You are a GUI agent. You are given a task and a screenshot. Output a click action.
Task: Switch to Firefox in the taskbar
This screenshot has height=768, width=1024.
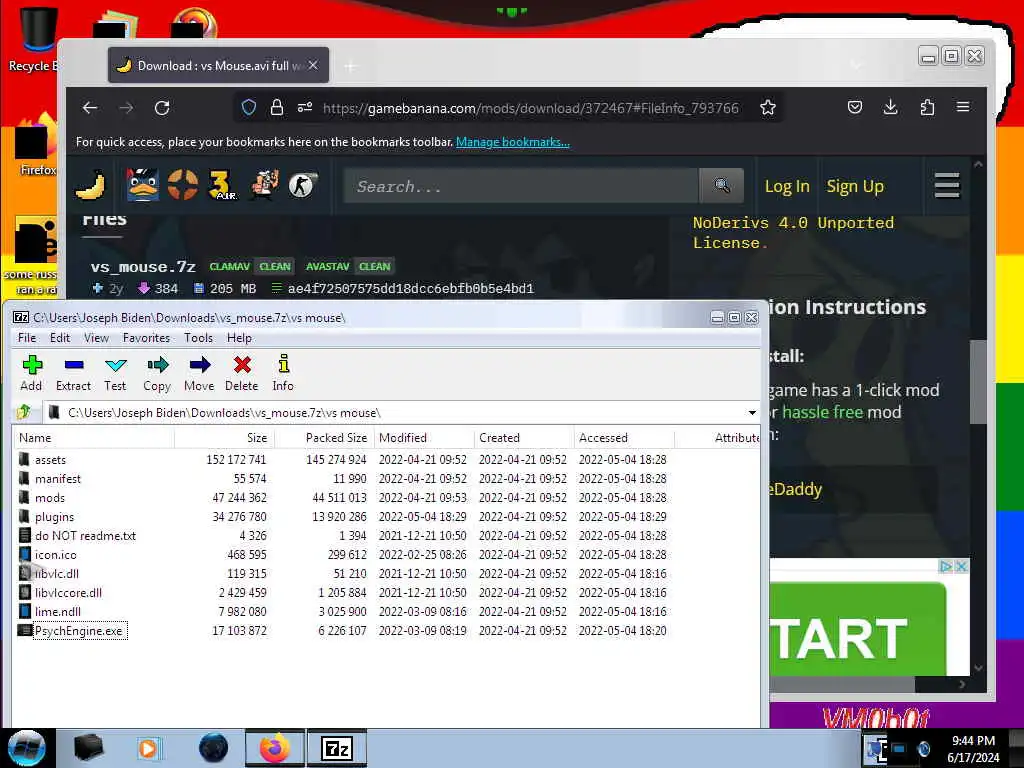(x=274, y=748)
